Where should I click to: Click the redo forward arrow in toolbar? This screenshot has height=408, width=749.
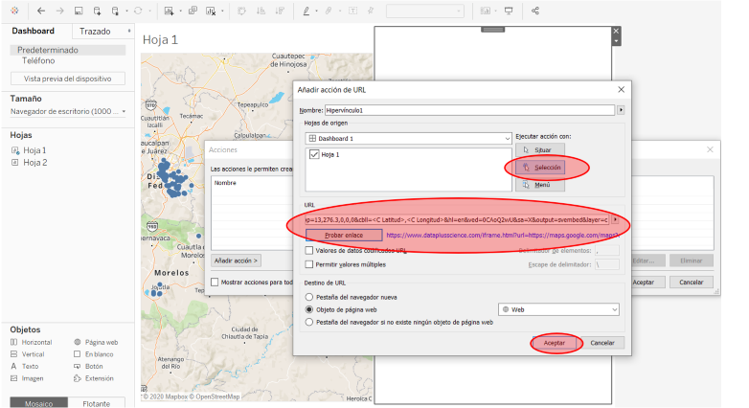60,11
